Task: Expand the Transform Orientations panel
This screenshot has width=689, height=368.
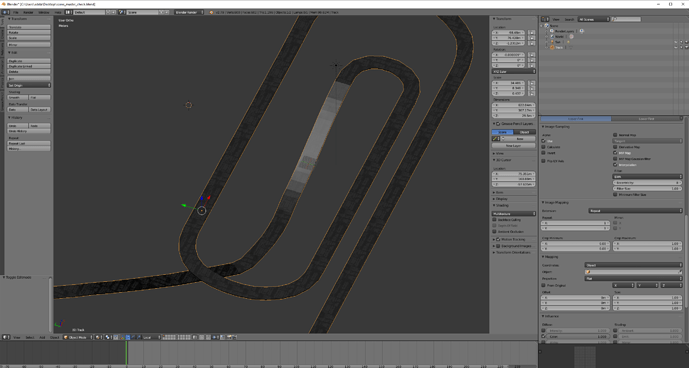Action: (x=512, y=252)
